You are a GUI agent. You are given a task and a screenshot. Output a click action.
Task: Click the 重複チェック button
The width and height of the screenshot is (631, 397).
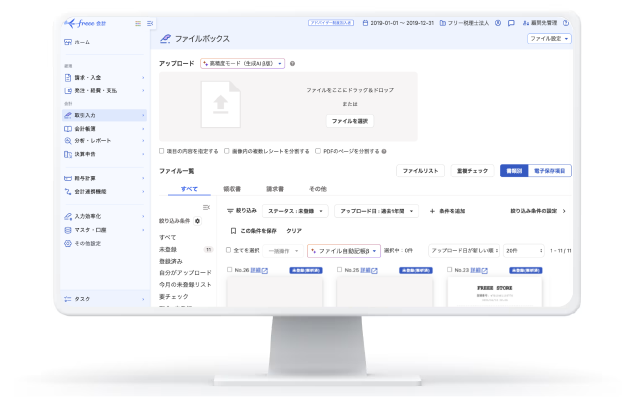[x=472, y=171]
